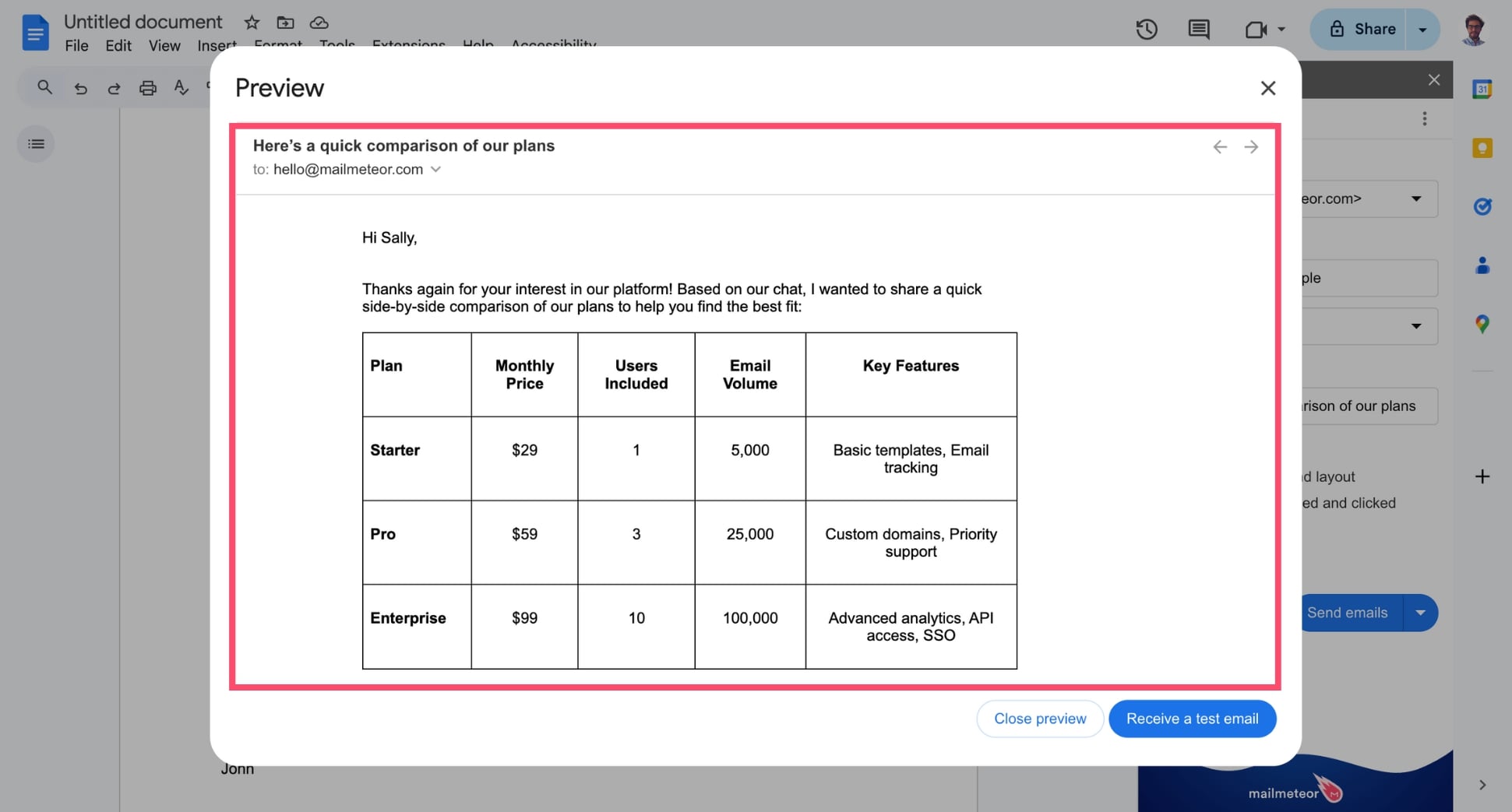Click the $59 price cell

[x=524, y=542]
